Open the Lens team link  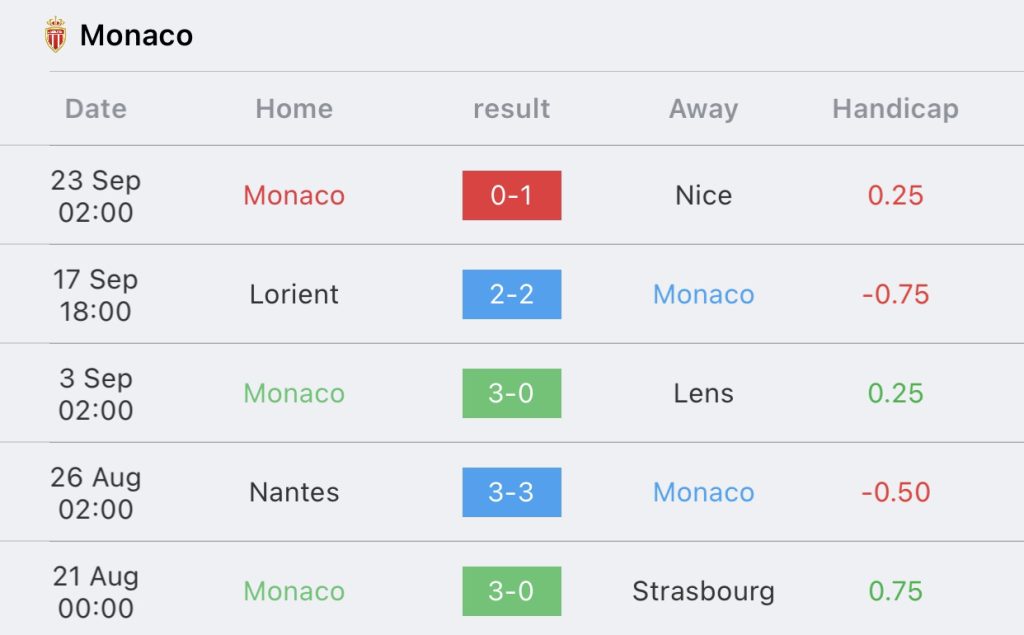(703, 393)
